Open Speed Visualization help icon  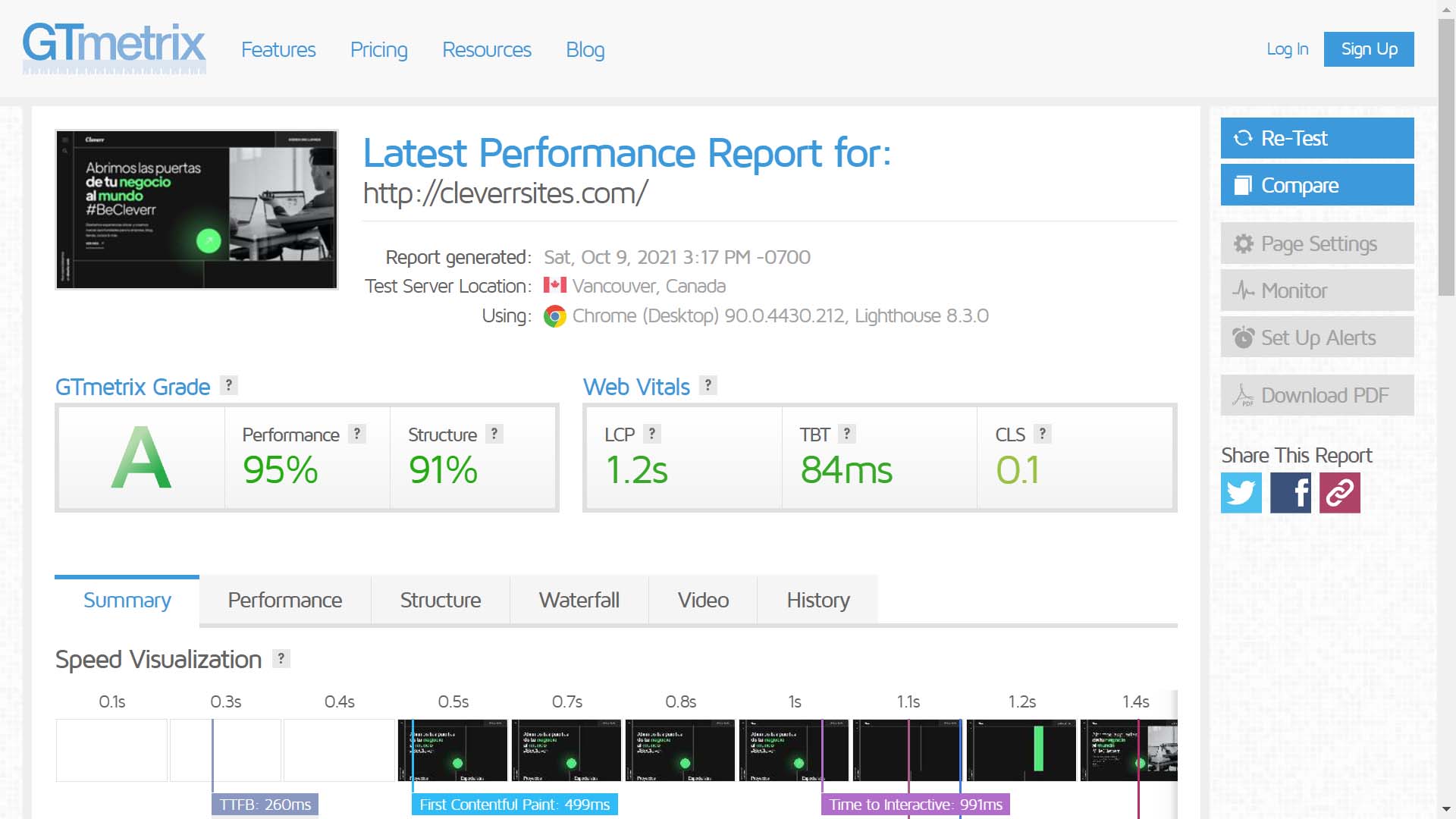pos(281,658)
